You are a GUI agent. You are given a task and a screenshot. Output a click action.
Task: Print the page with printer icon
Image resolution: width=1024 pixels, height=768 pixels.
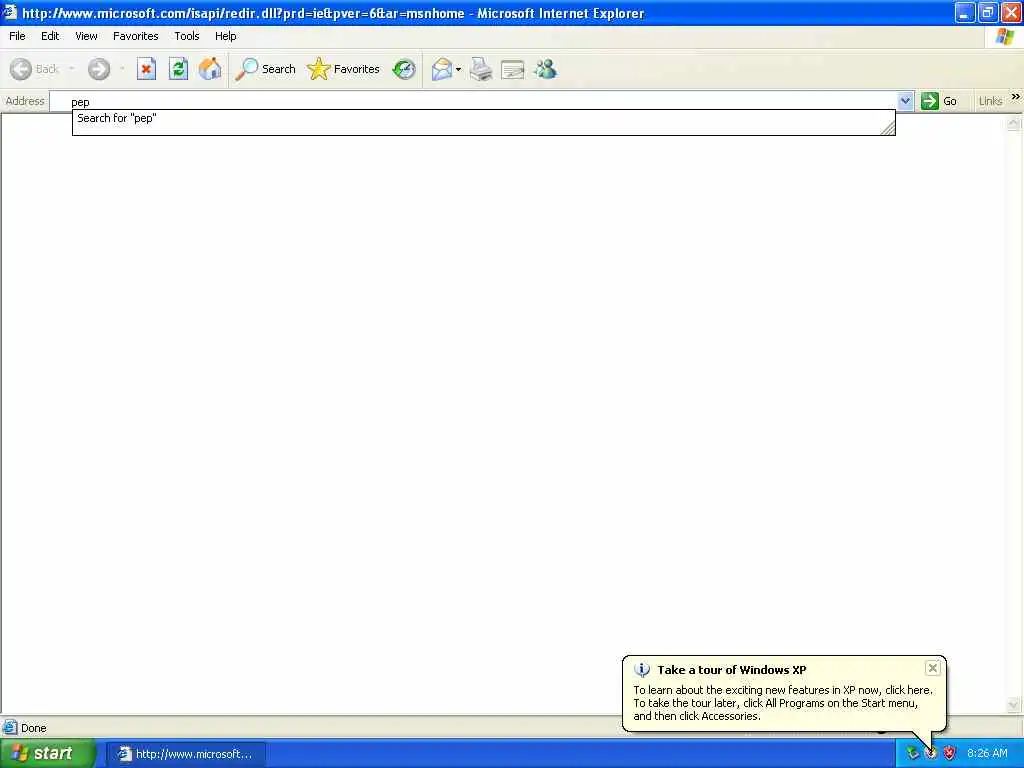click(x=481, y=69)
